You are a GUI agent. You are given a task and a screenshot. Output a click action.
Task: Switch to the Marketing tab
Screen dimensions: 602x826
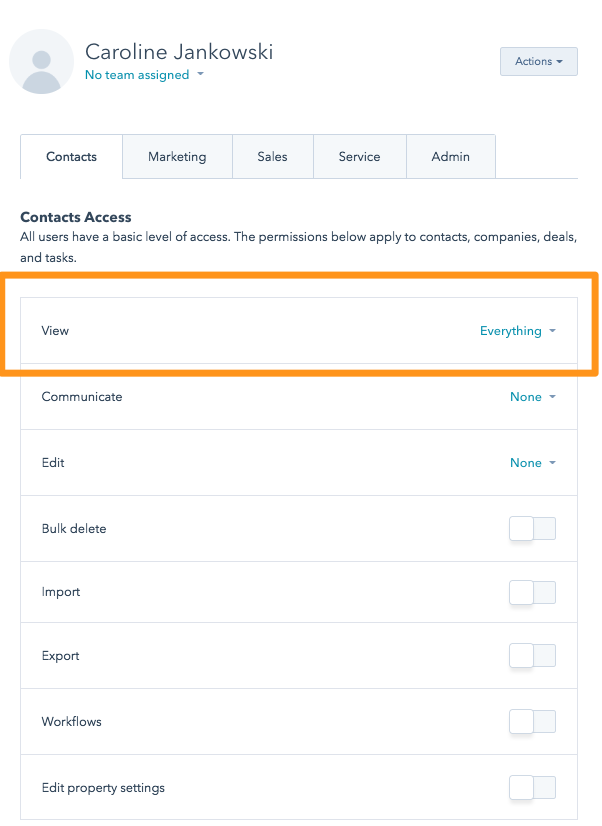(x=177, y=157)
